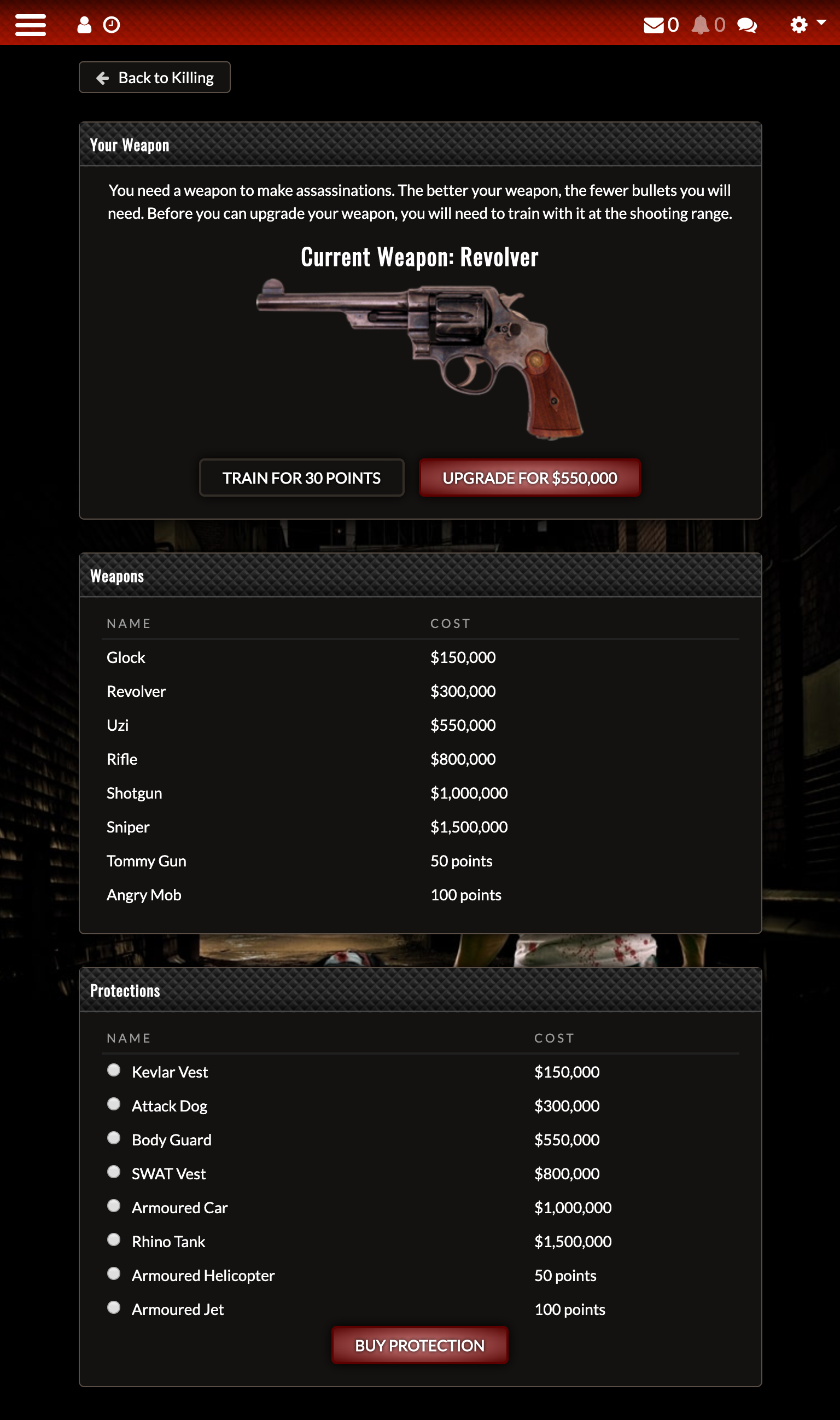Open the chat bubbles icon
The width and height of the screenshot is (840, 1420).
(x=747, y=26)
